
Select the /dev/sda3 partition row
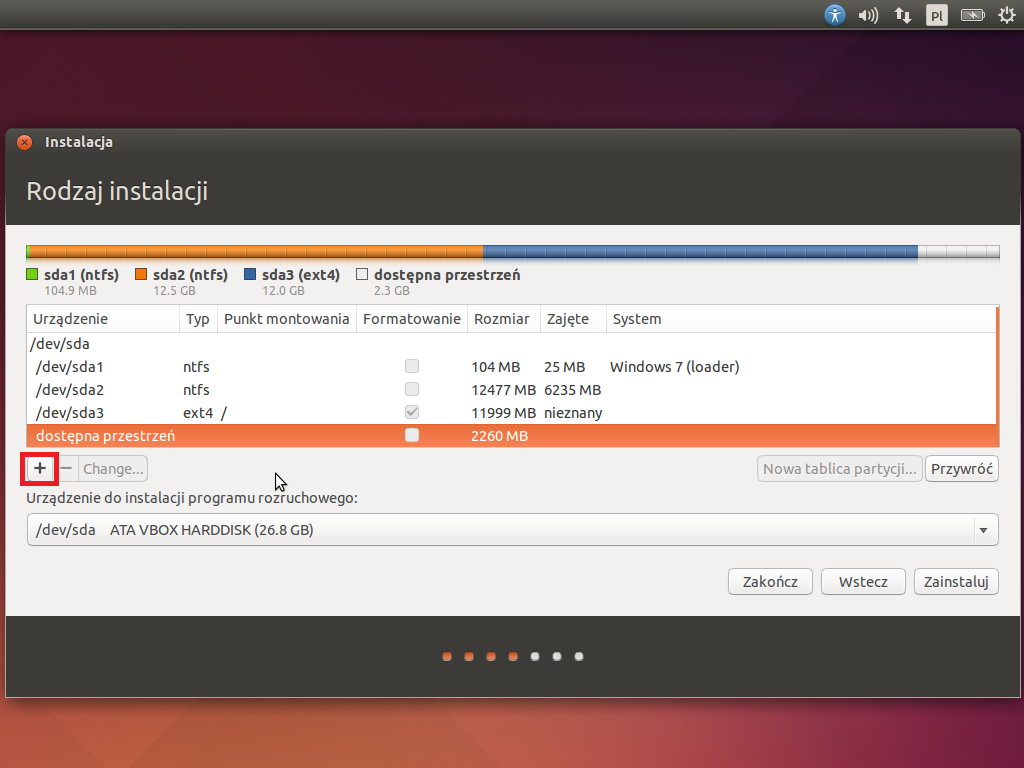pyautogui.click(x=512, y=412)
